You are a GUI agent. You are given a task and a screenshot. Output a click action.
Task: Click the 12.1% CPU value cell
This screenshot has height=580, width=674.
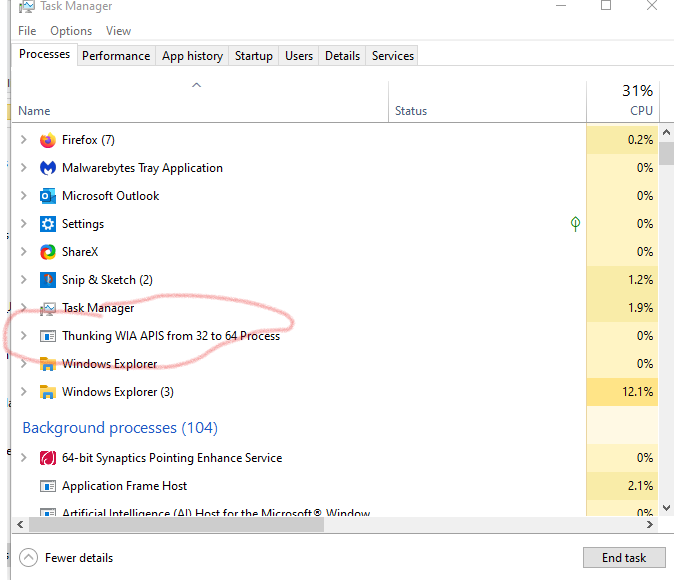[622, 392]
